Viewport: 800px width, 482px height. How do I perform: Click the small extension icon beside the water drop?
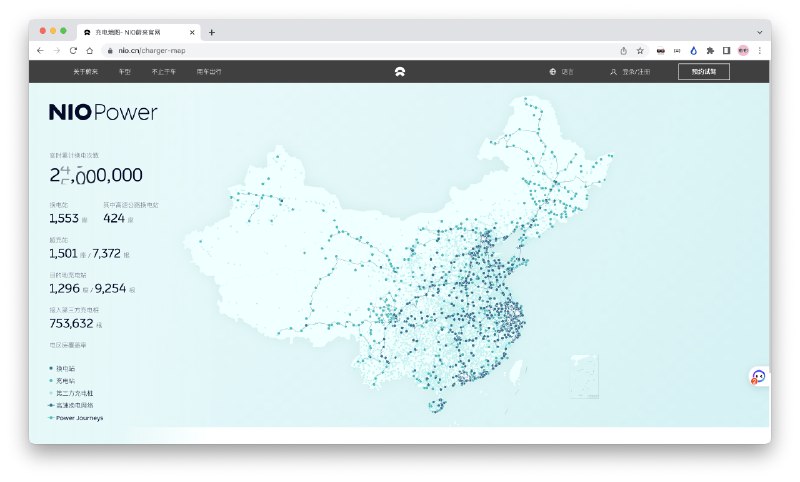(x=677, y=50)
